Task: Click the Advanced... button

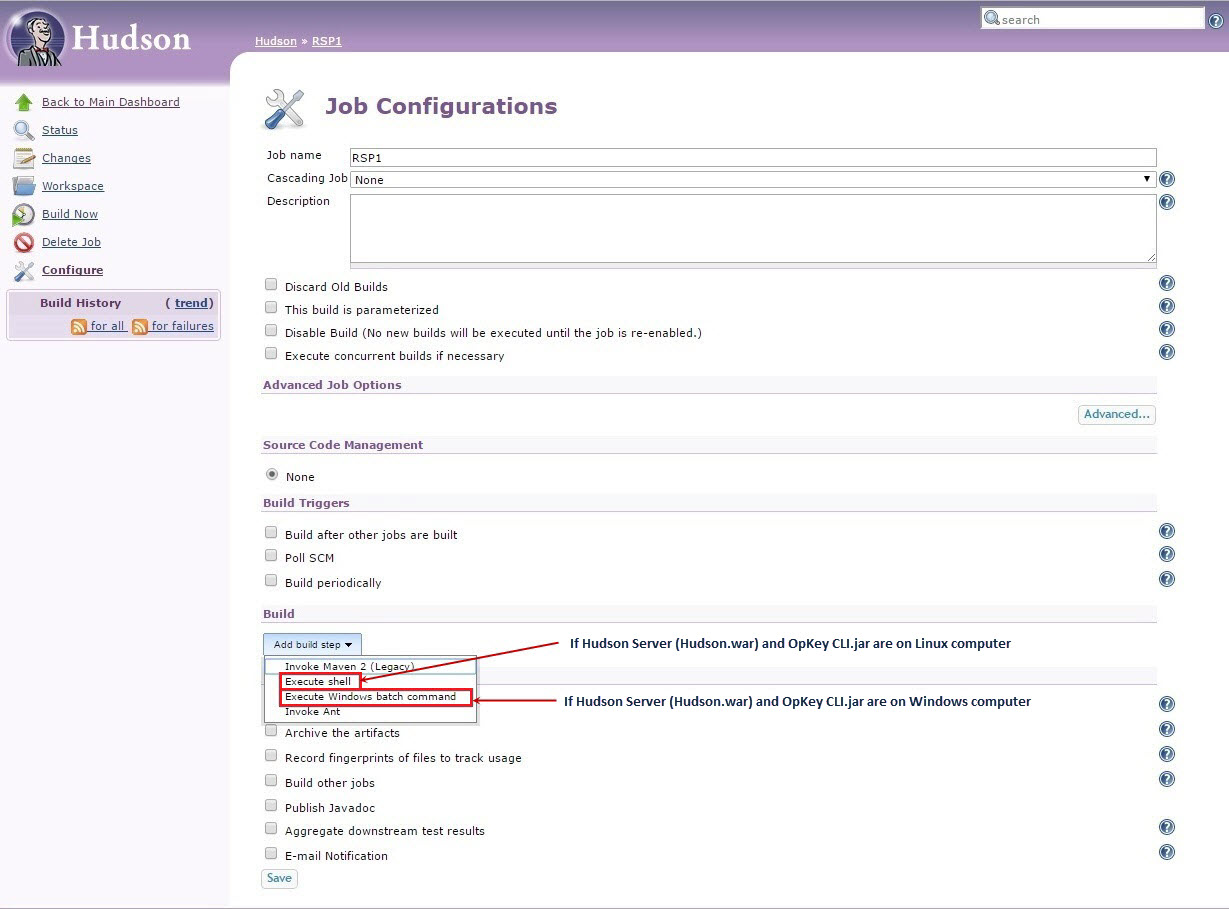Action: pyautogui.click(x=1117, y=414)
